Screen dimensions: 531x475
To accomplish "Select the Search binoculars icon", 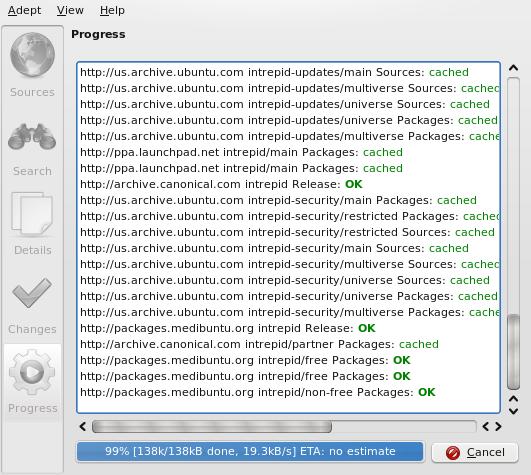I will 32,137.
